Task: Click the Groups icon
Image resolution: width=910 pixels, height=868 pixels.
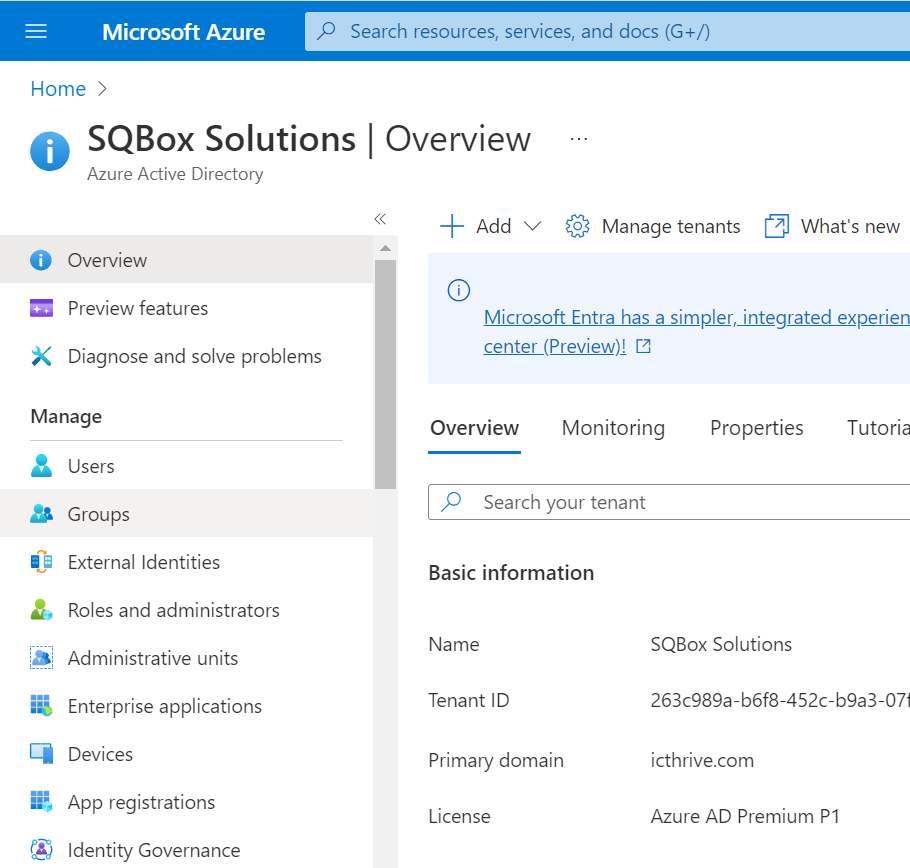Action: [41, 514]
